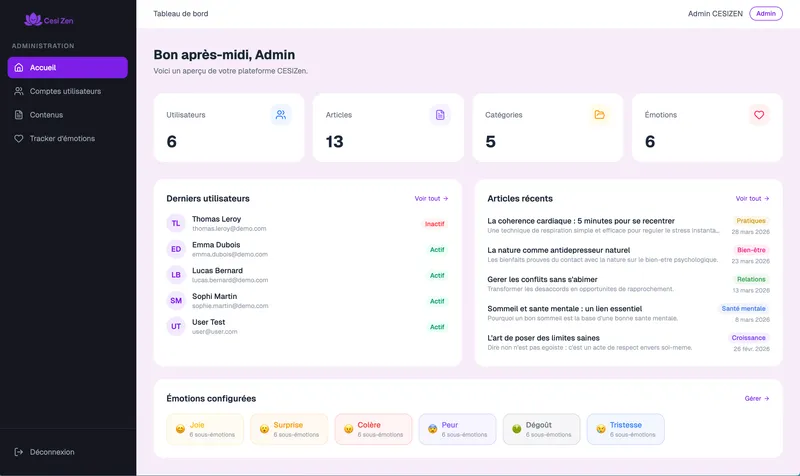Open Accueil in the sidebar

point(67,68)
